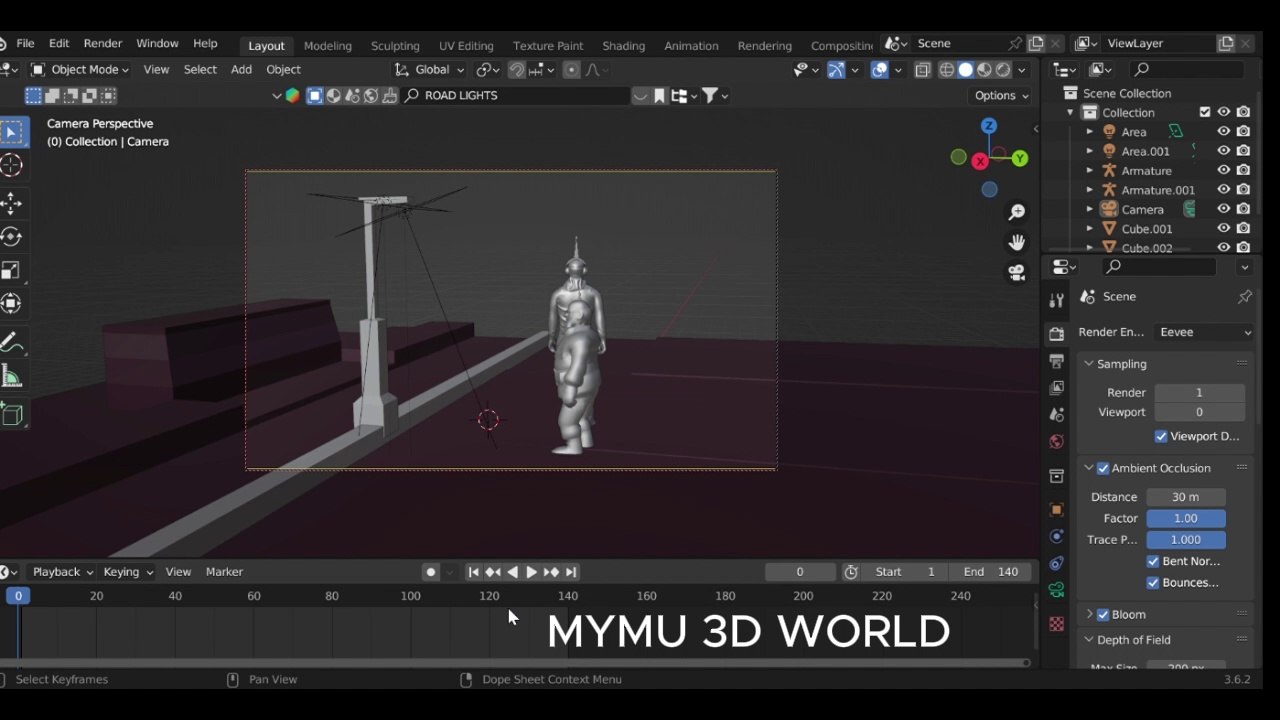The width and height of the screenshot is (1280, 720).
Task: Expand the Bloom panel
Action: (1089, 614)
